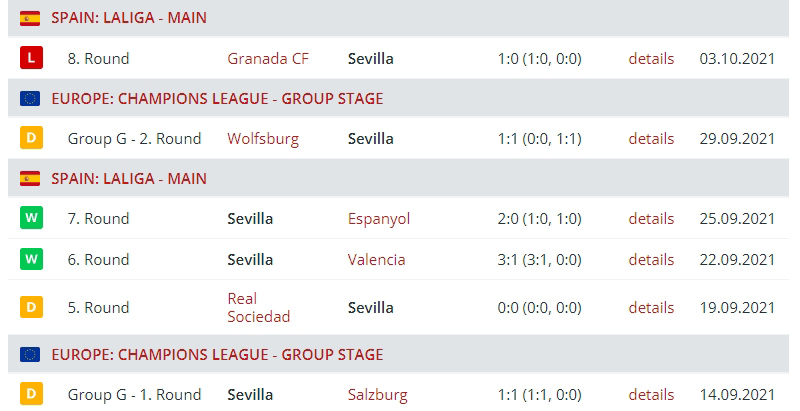Open the Espanyol team link

point(379,219)
